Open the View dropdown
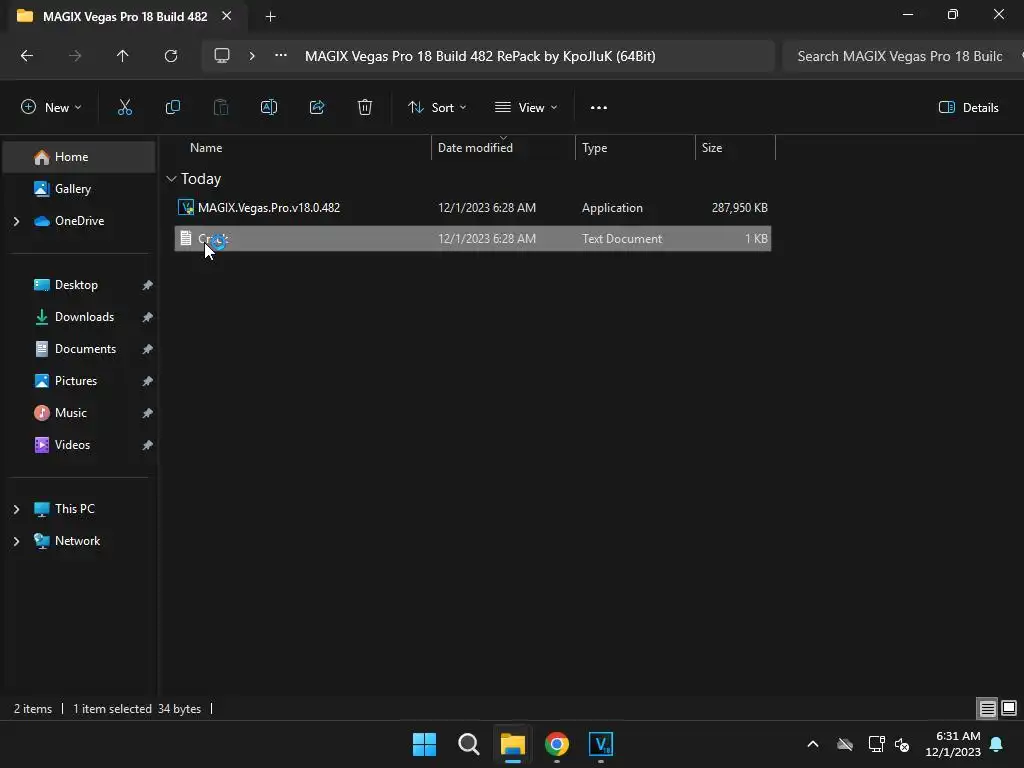 click(x=526, y=108)
